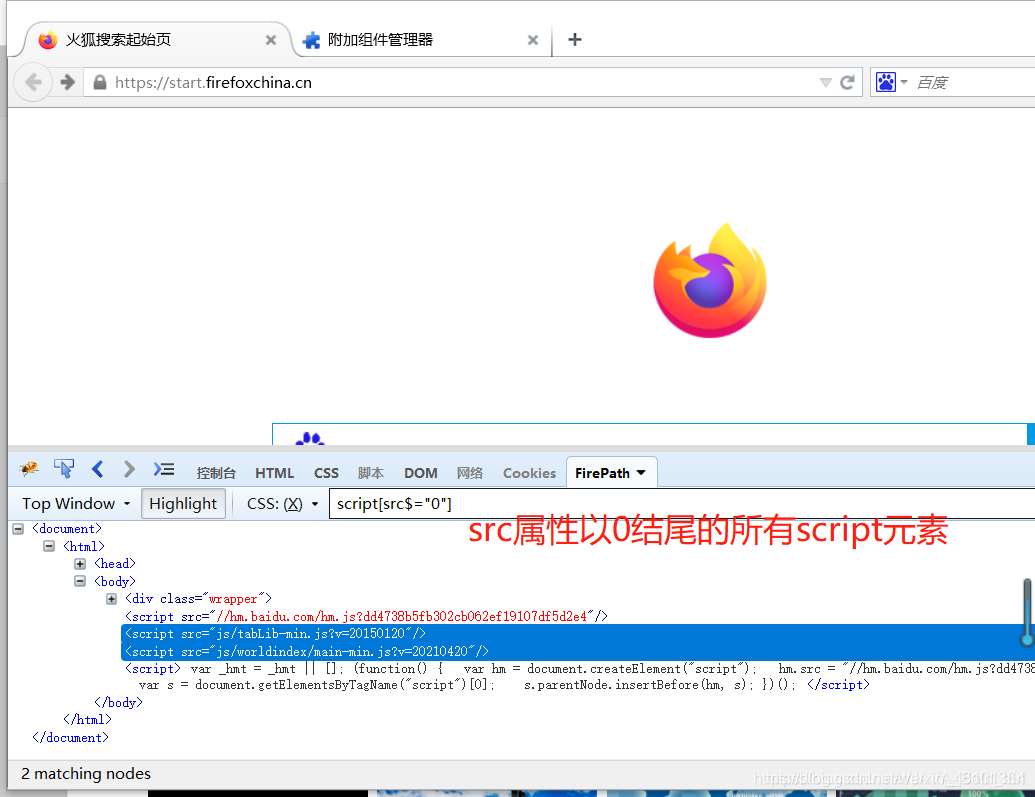Close the 附加组件管理器 tab
The image size is (1035, 797).
533,40
